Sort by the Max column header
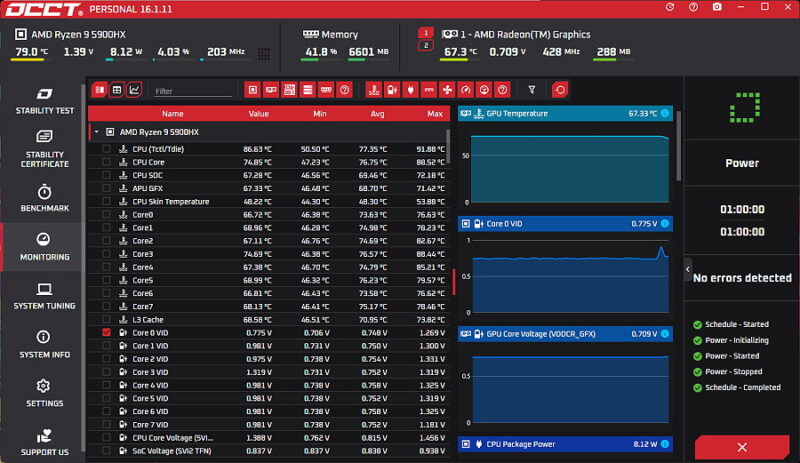 click(435, 114)
